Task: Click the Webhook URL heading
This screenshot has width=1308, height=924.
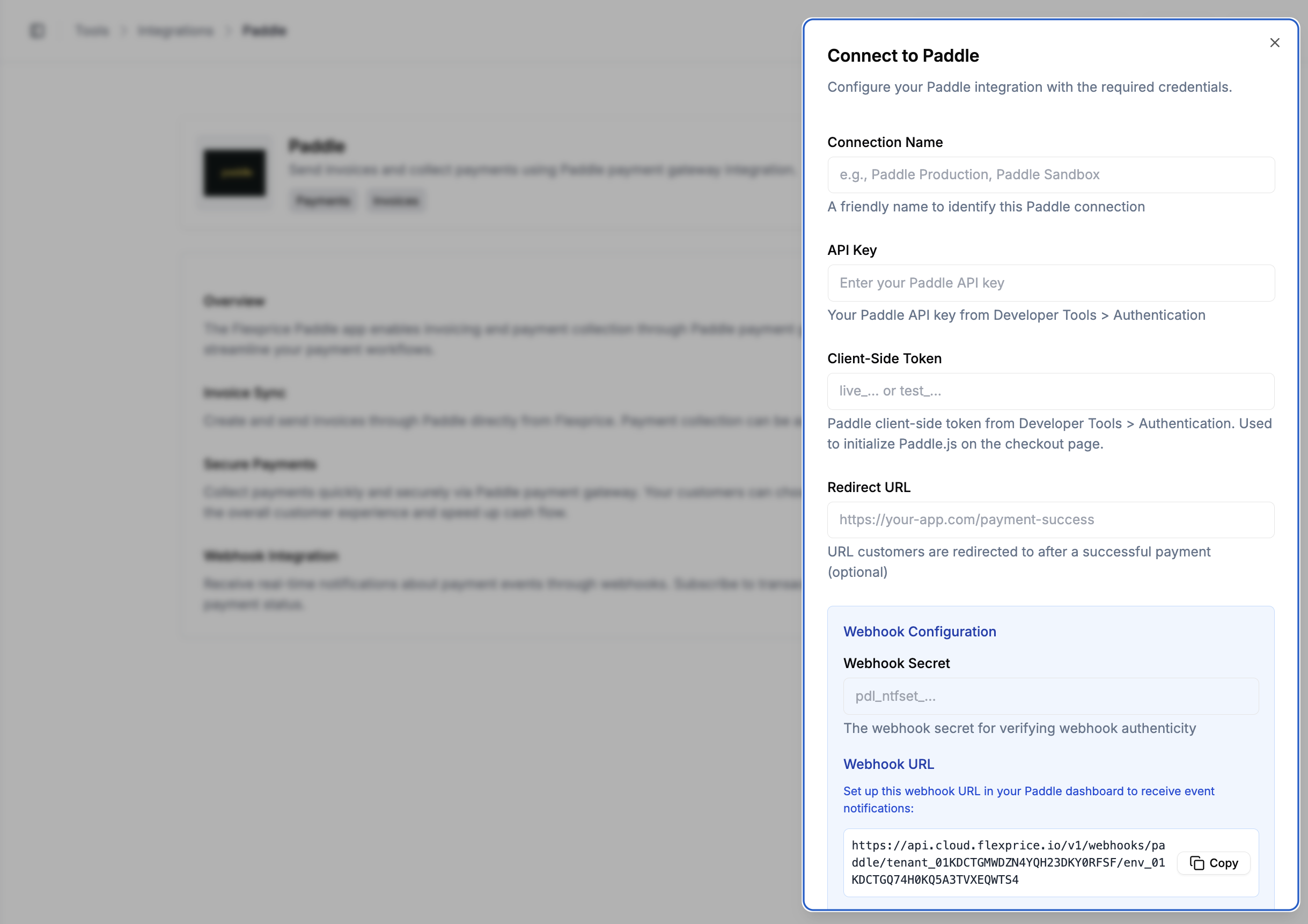Action: (888, 764)
